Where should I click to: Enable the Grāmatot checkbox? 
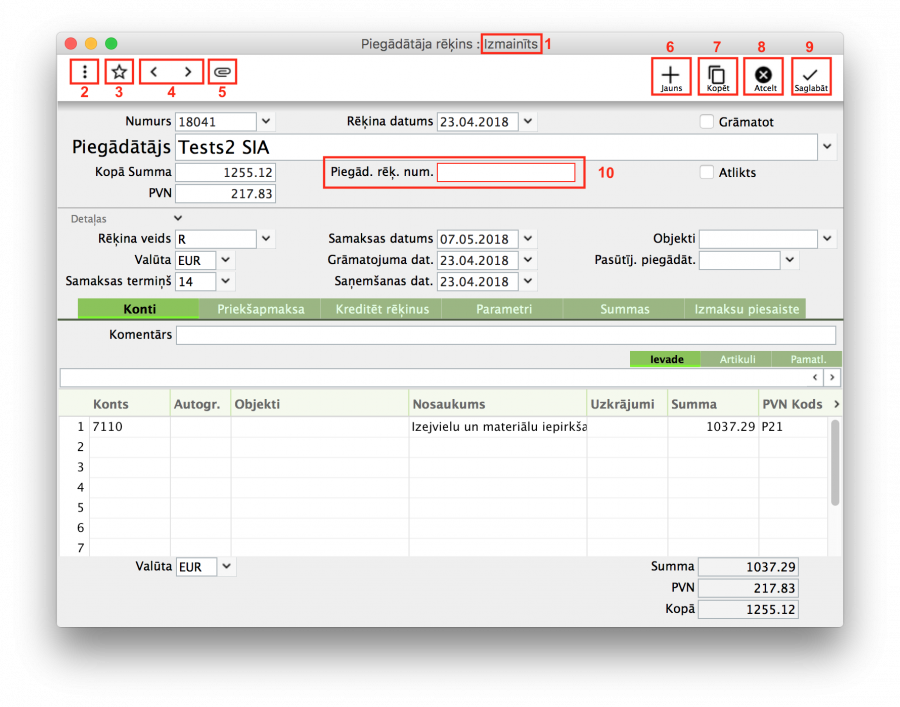coord(707,122)
